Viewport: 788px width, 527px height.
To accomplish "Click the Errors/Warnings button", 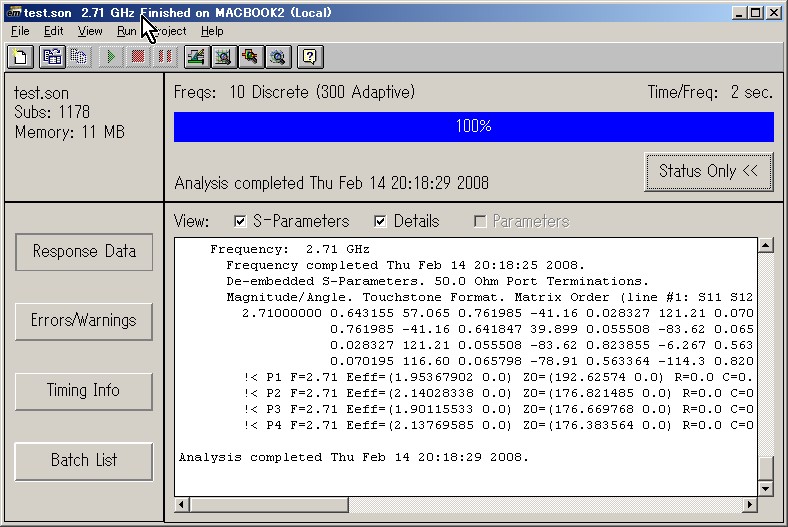I will (84, 322).
